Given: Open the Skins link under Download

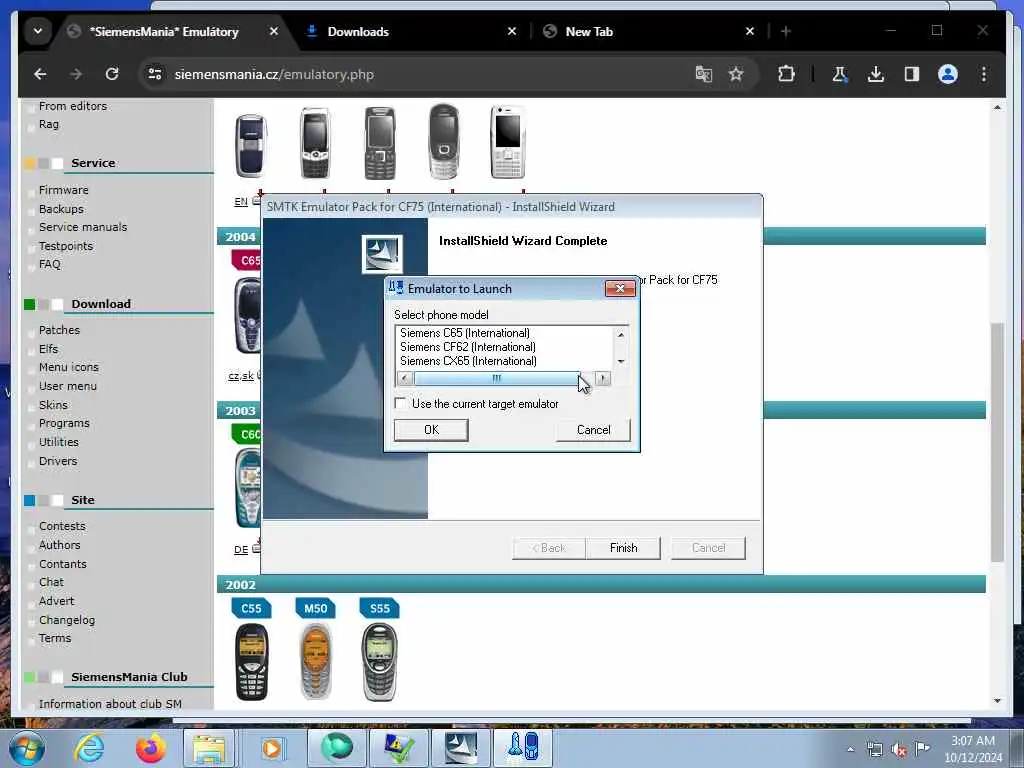Looking at the screenshot, I should (x=53, y=405).
